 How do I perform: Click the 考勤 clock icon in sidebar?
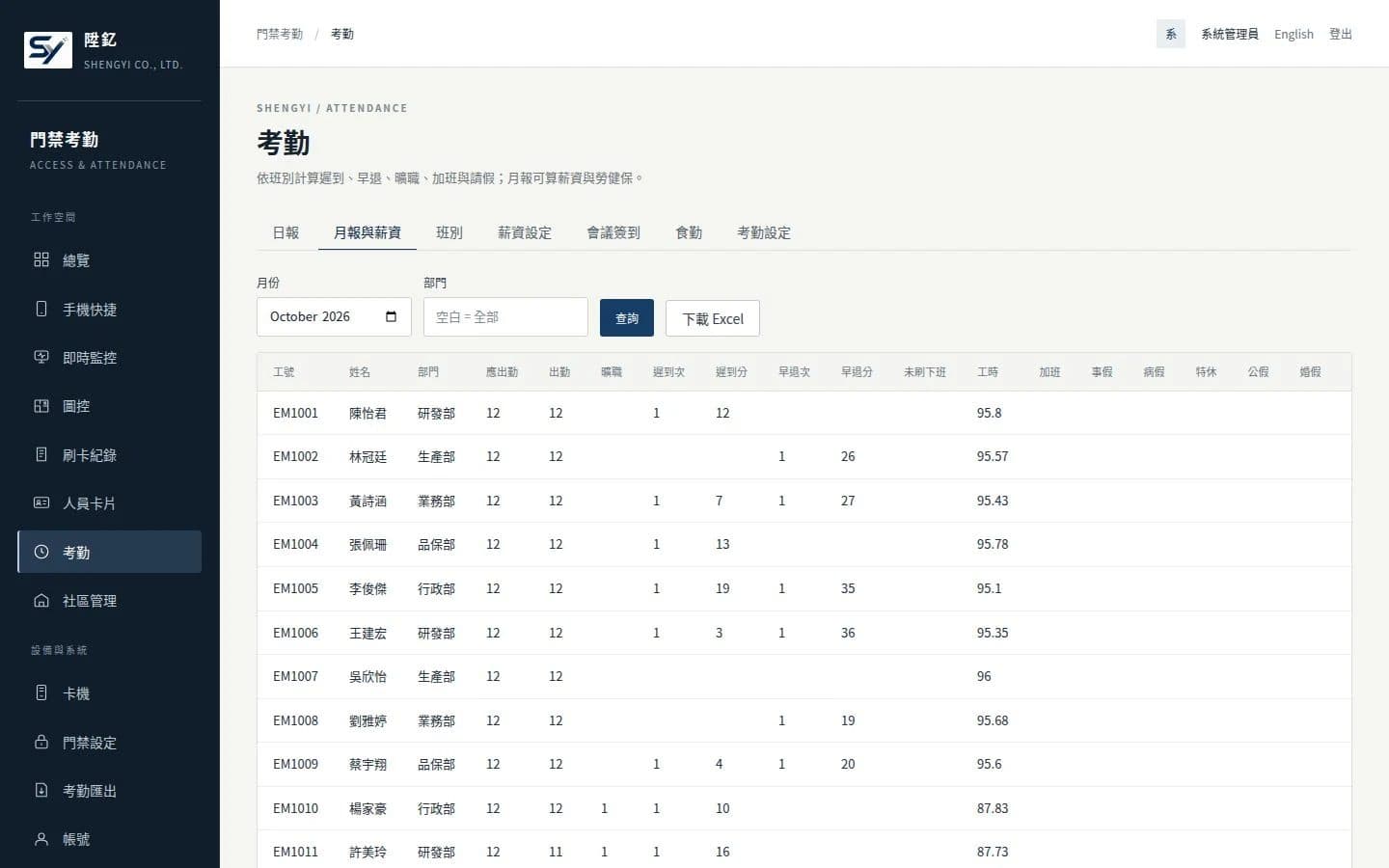pos(41,552)
